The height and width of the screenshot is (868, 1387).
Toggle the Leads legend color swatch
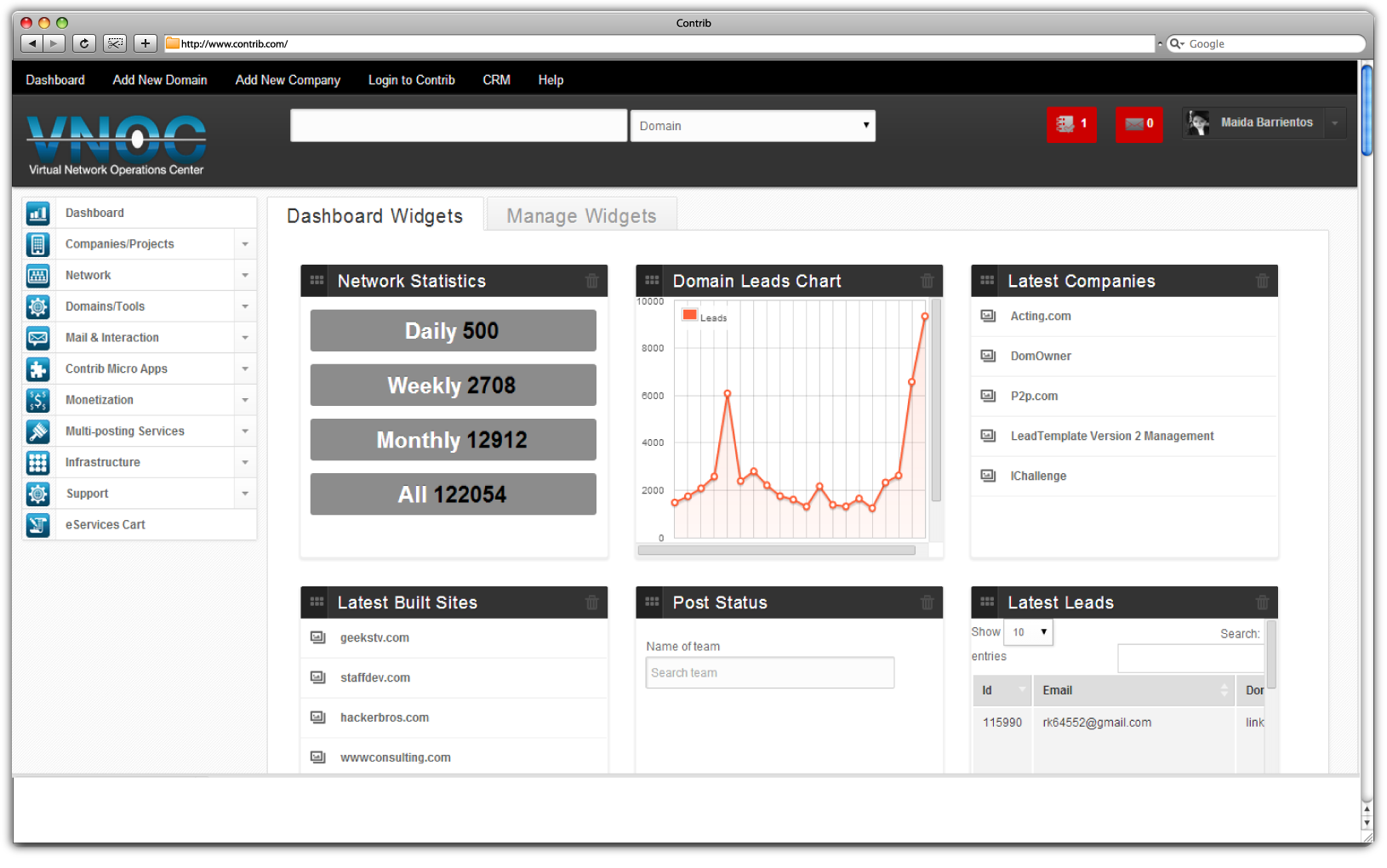(690, 315)
